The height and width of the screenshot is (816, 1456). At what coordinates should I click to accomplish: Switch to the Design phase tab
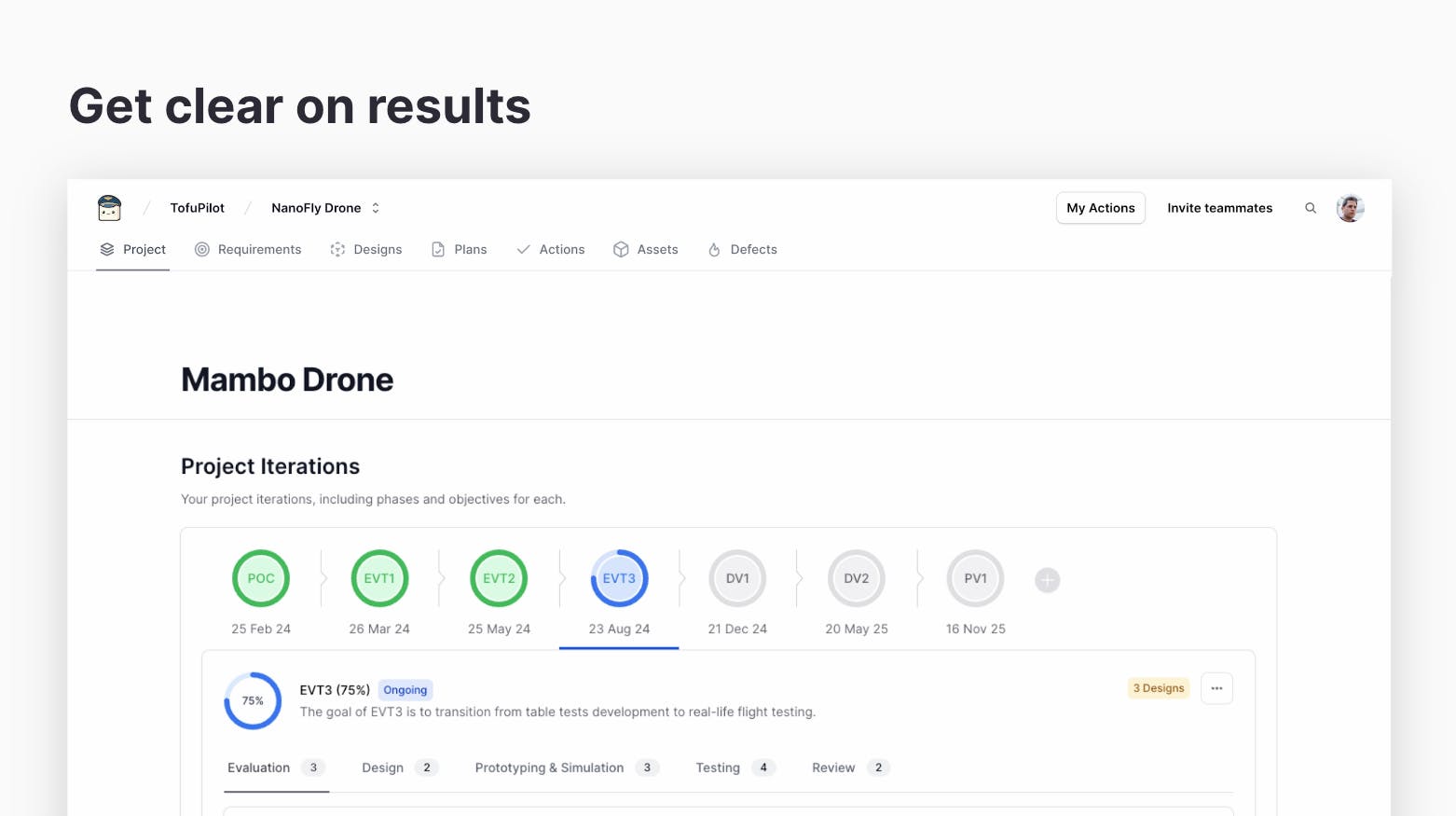[x=400, y=768]
